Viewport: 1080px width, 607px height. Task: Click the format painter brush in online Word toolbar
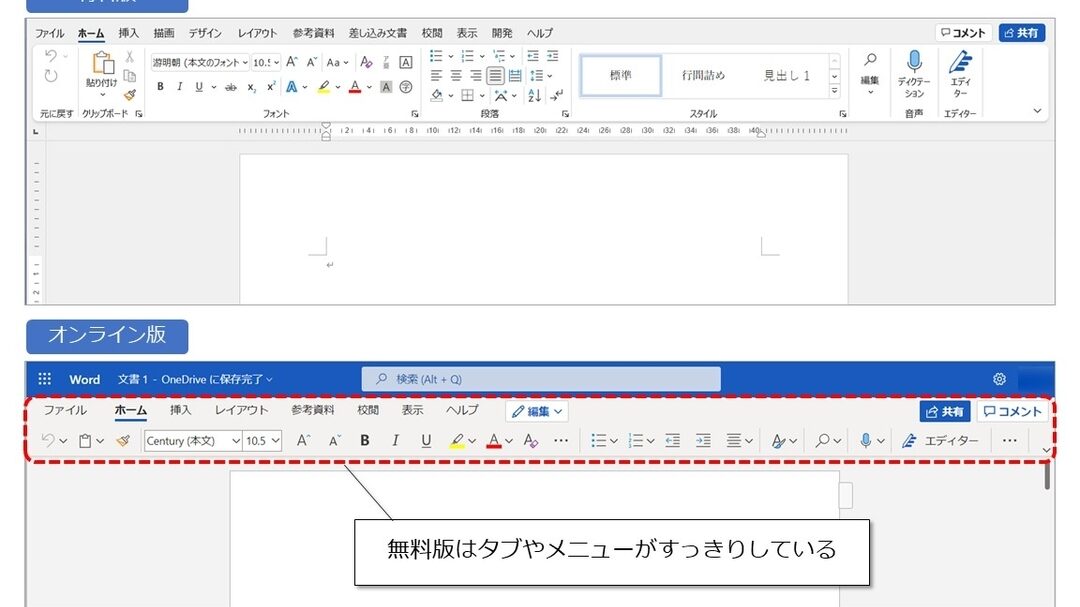click(x=123, y=440)
